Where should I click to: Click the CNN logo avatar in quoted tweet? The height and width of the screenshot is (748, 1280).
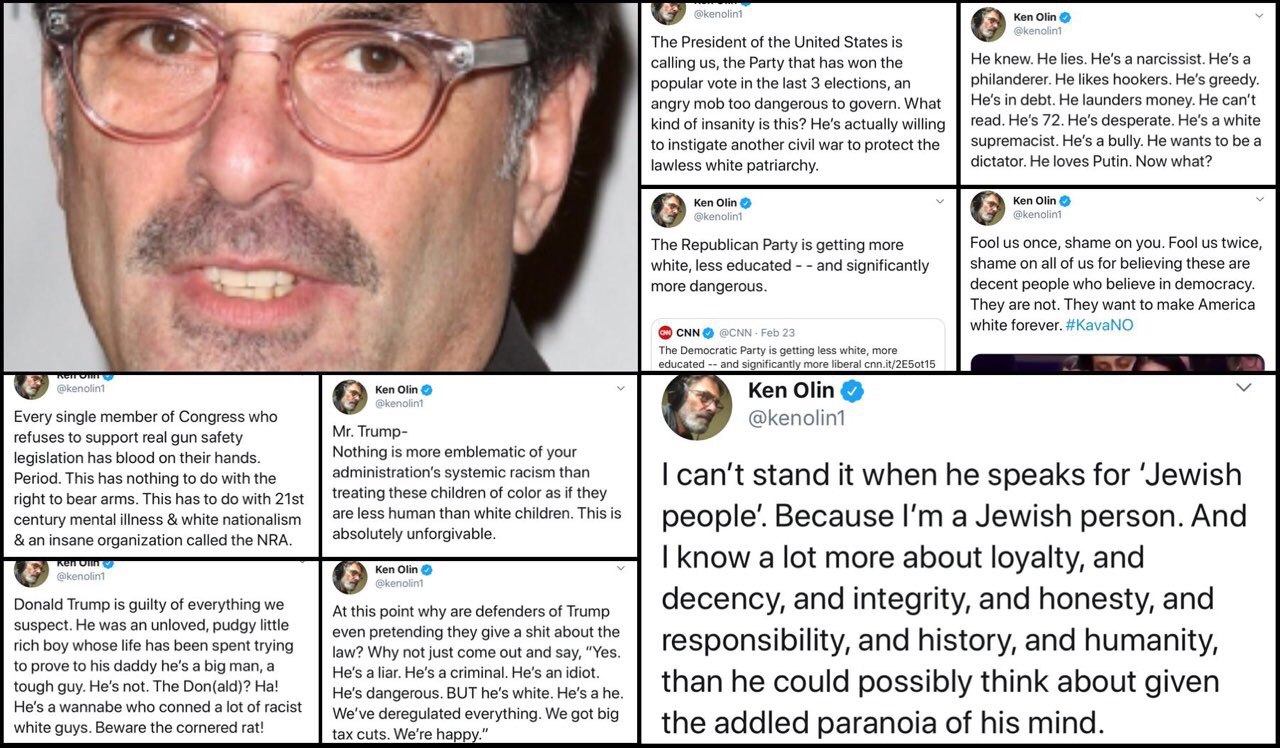(x=665, y=333)
